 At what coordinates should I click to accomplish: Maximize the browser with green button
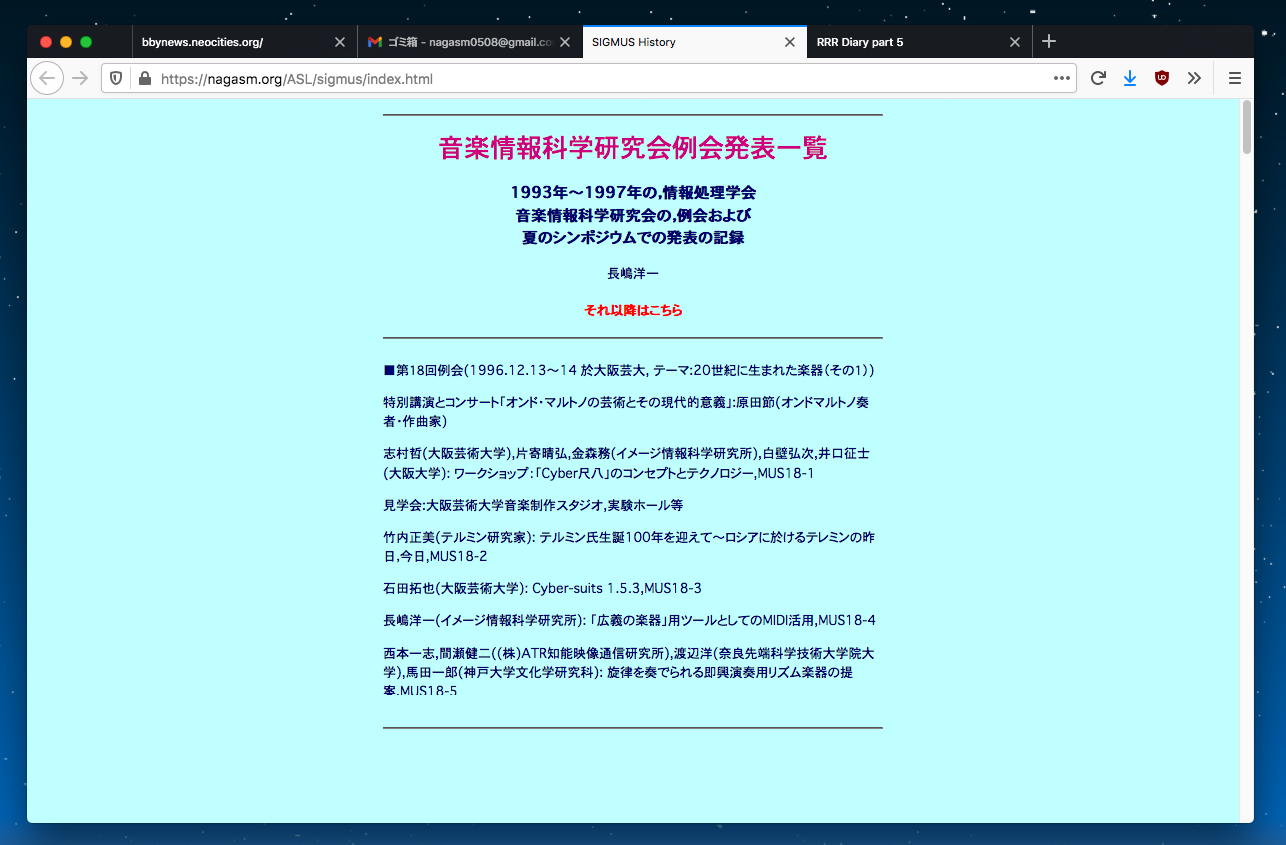(x=86, y=42)
